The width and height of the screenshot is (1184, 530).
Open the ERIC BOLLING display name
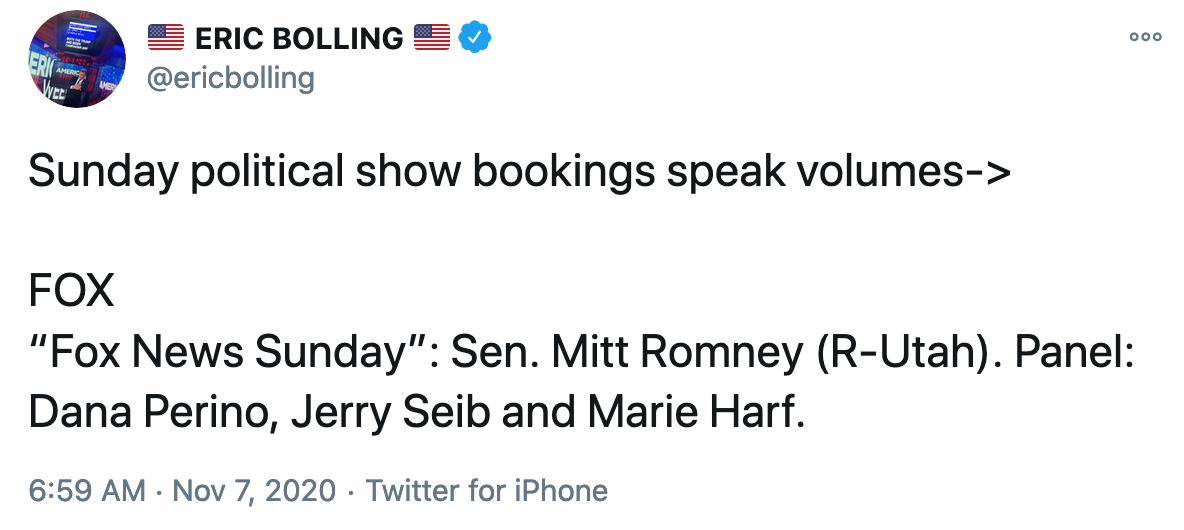[x=299, y=38]
